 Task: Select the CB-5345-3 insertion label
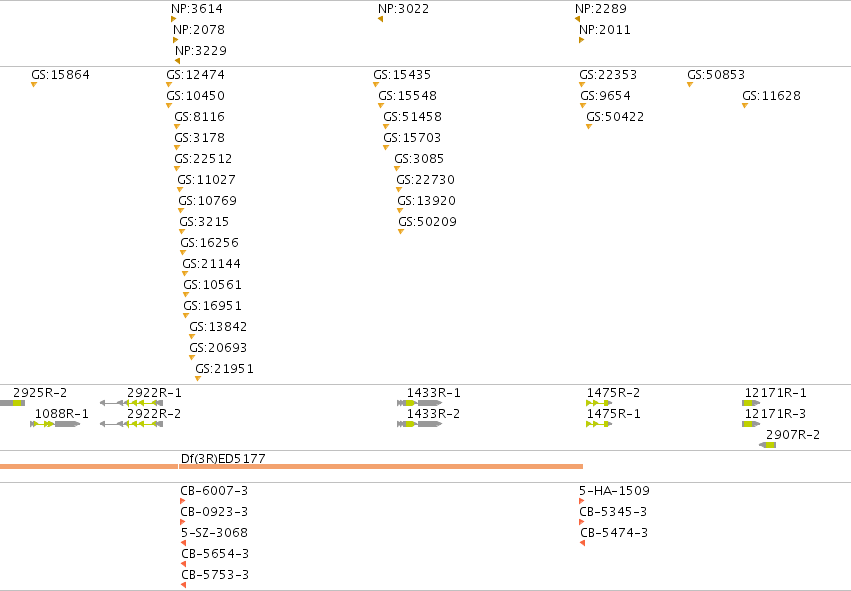[x=613, y=512]
